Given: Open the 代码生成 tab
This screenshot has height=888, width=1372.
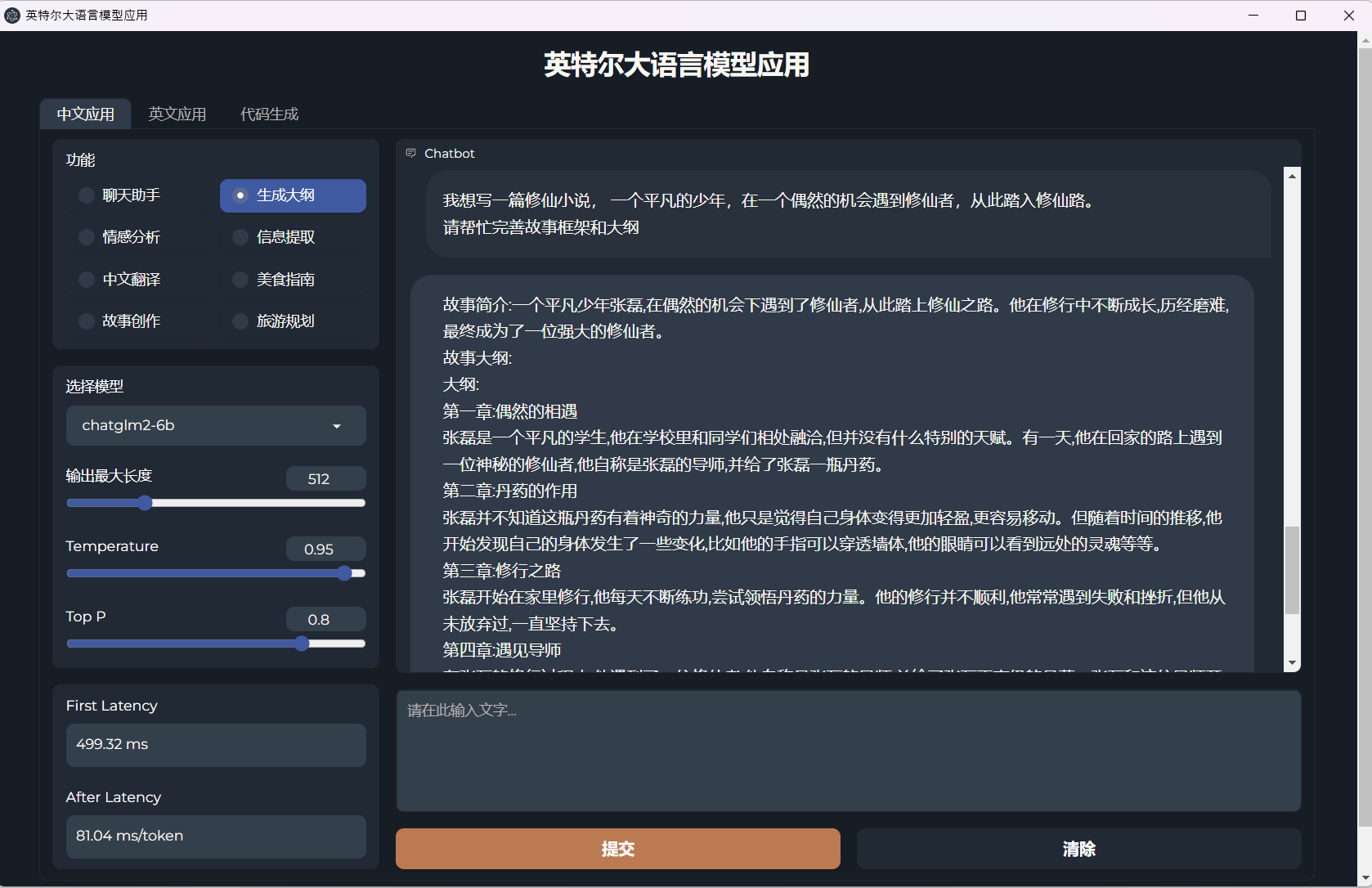Looking at the screenshot, I should (269, 114).
